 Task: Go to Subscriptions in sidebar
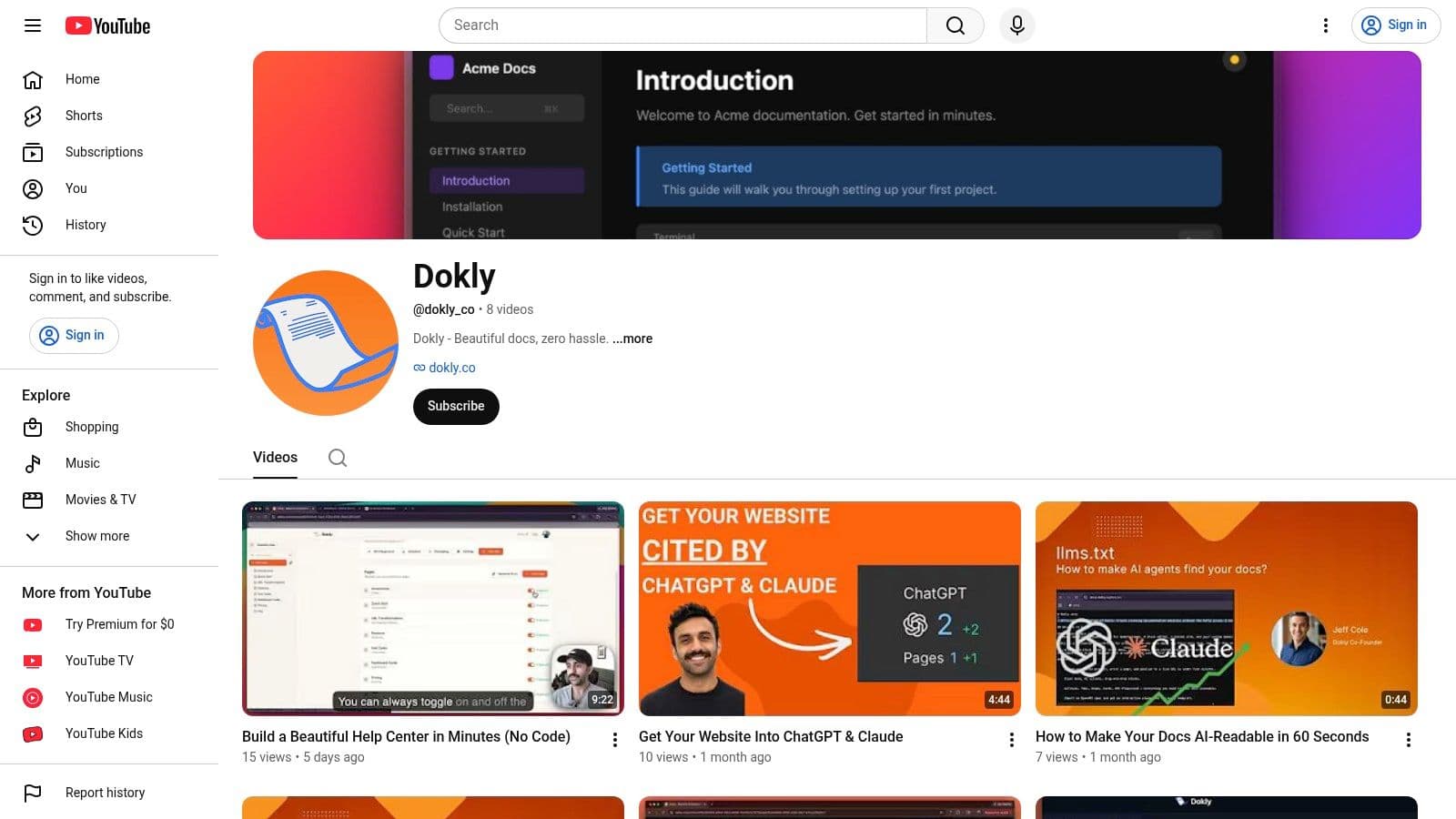pos(109,152)
